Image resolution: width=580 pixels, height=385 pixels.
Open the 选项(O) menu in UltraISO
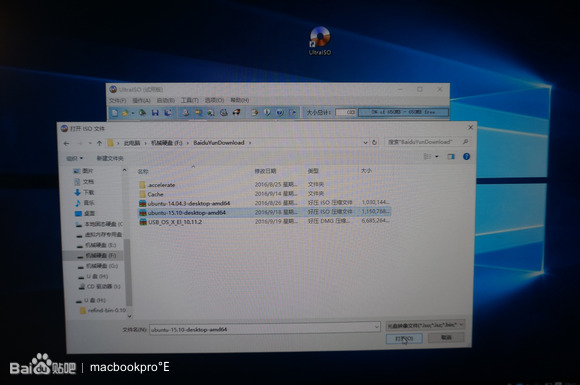click(215, 100)
